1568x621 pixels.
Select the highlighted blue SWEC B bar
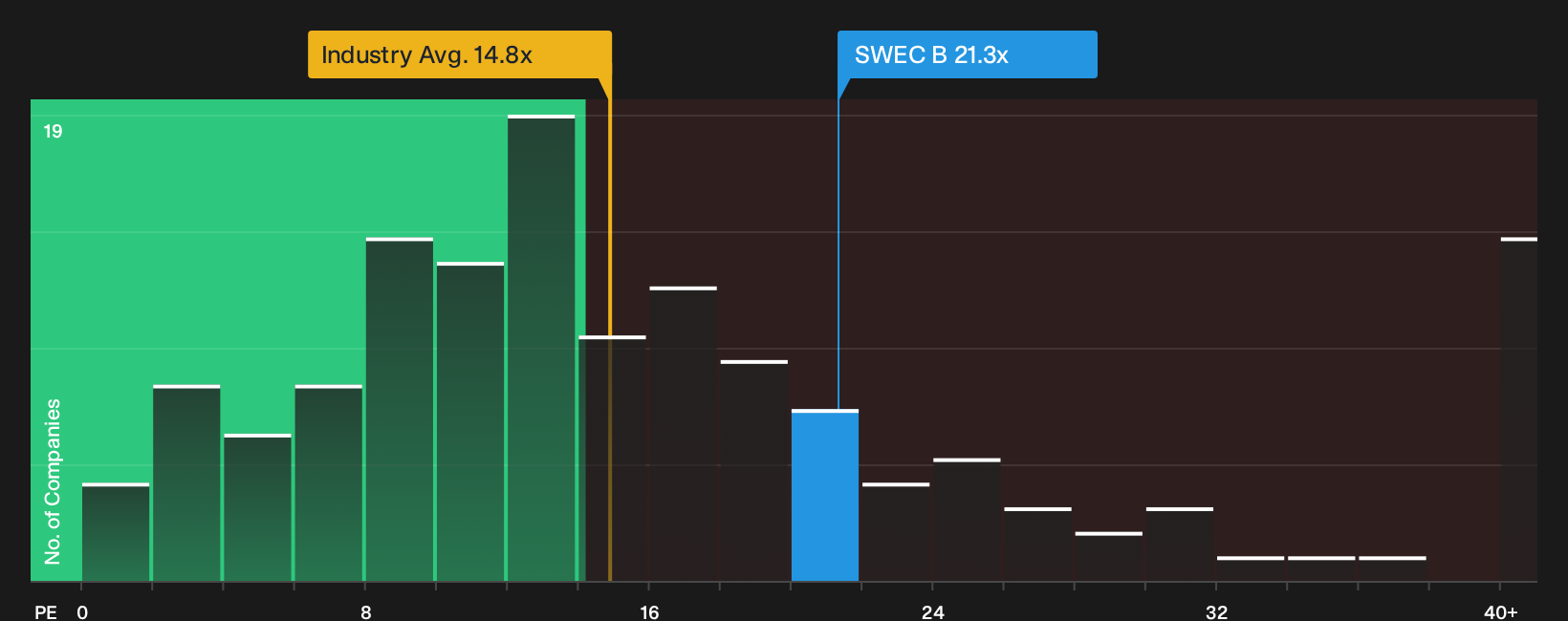pyautogui.click(x=825, y=496)
